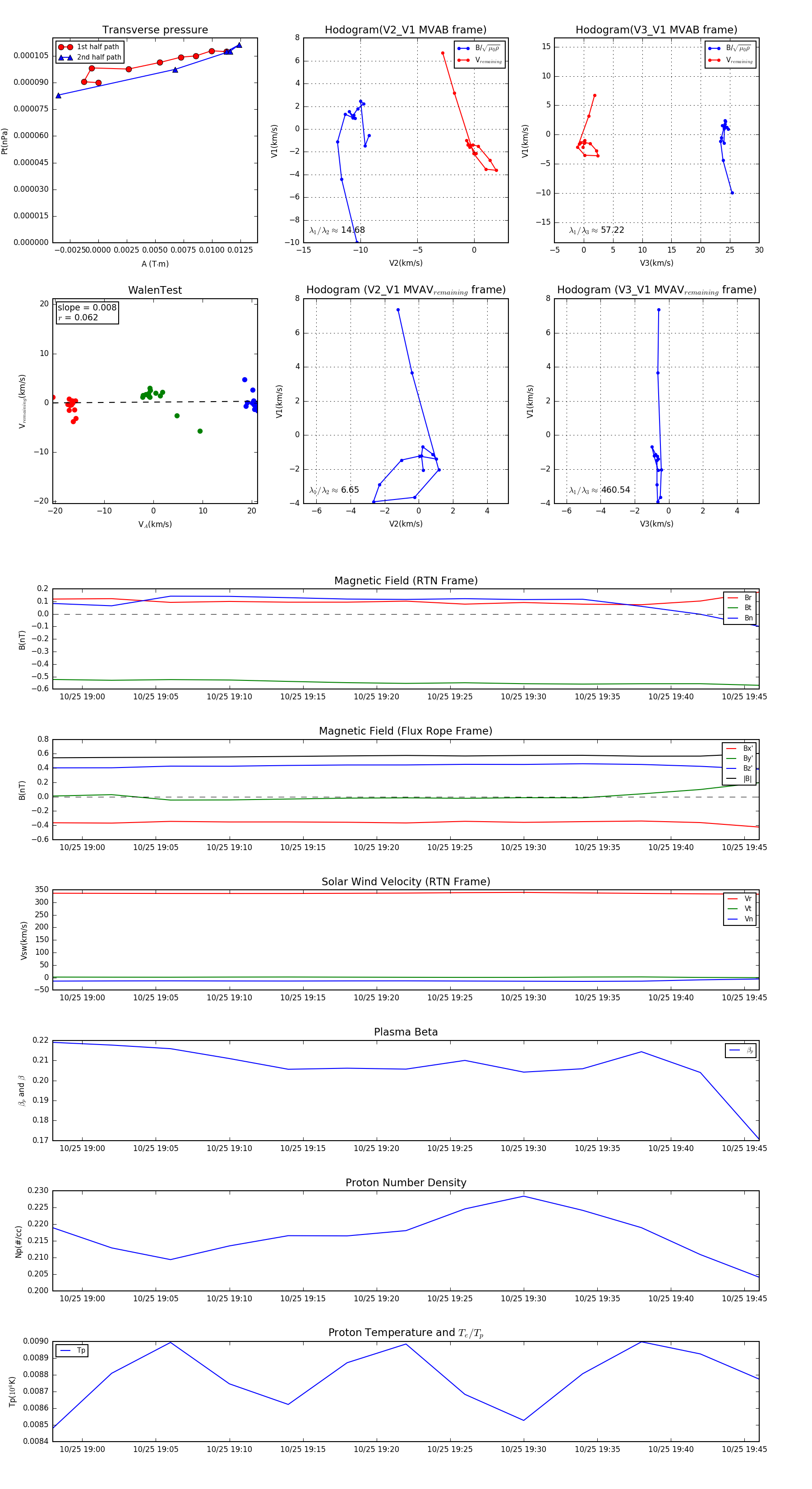Click the Hodogram V3_V1 MVAV remaining frame title
The width and height of the screenshot is (812, 1489).
(656, 290)
